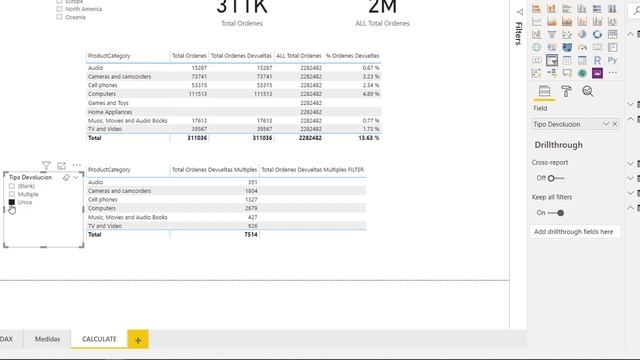Image resolution: width=640 pixels, height=360 pixels.
Task: Open the Tipo Devolucion field well dropdown
Action: (606, 124)
